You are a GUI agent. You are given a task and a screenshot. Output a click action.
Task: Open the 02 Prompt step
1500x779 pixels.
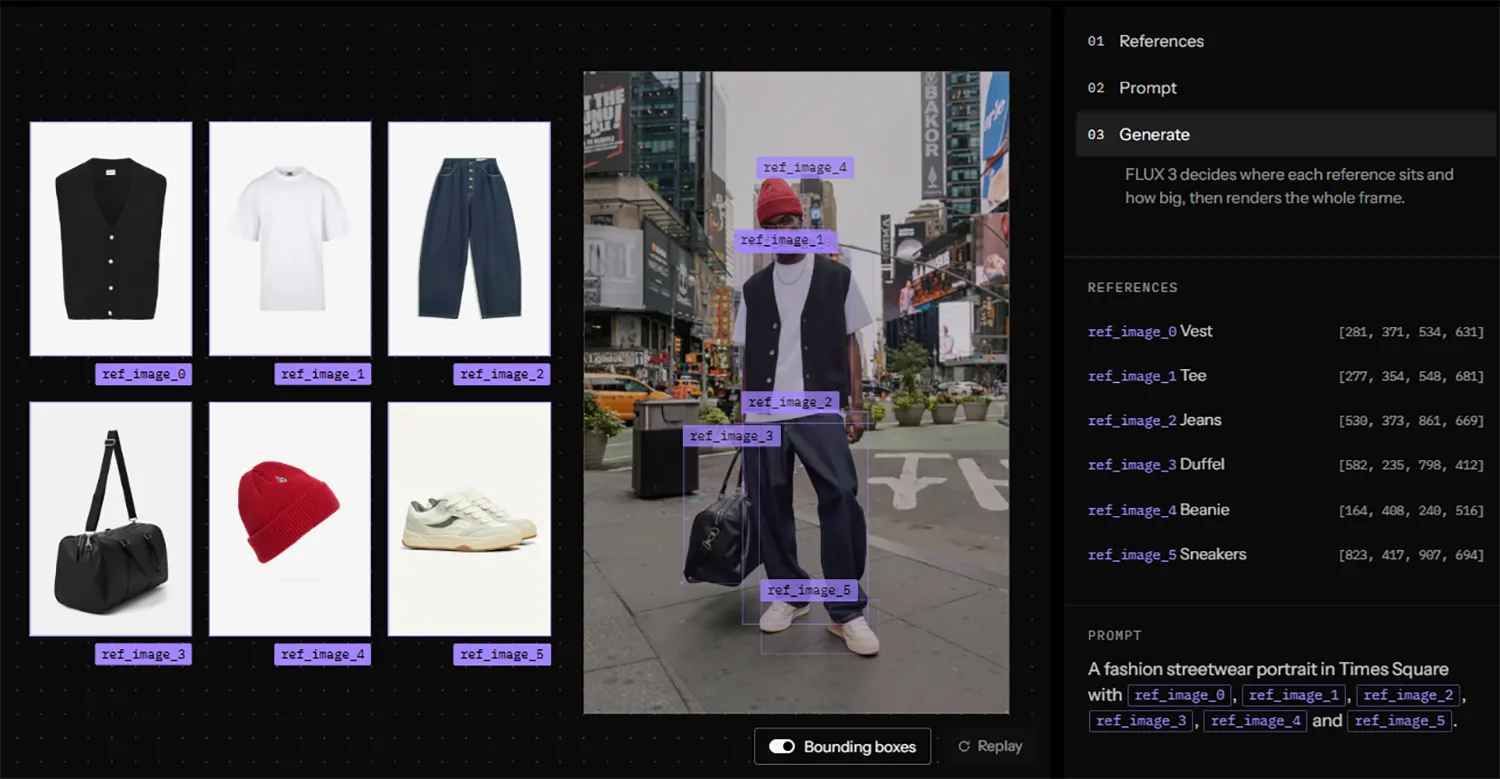1286,88
